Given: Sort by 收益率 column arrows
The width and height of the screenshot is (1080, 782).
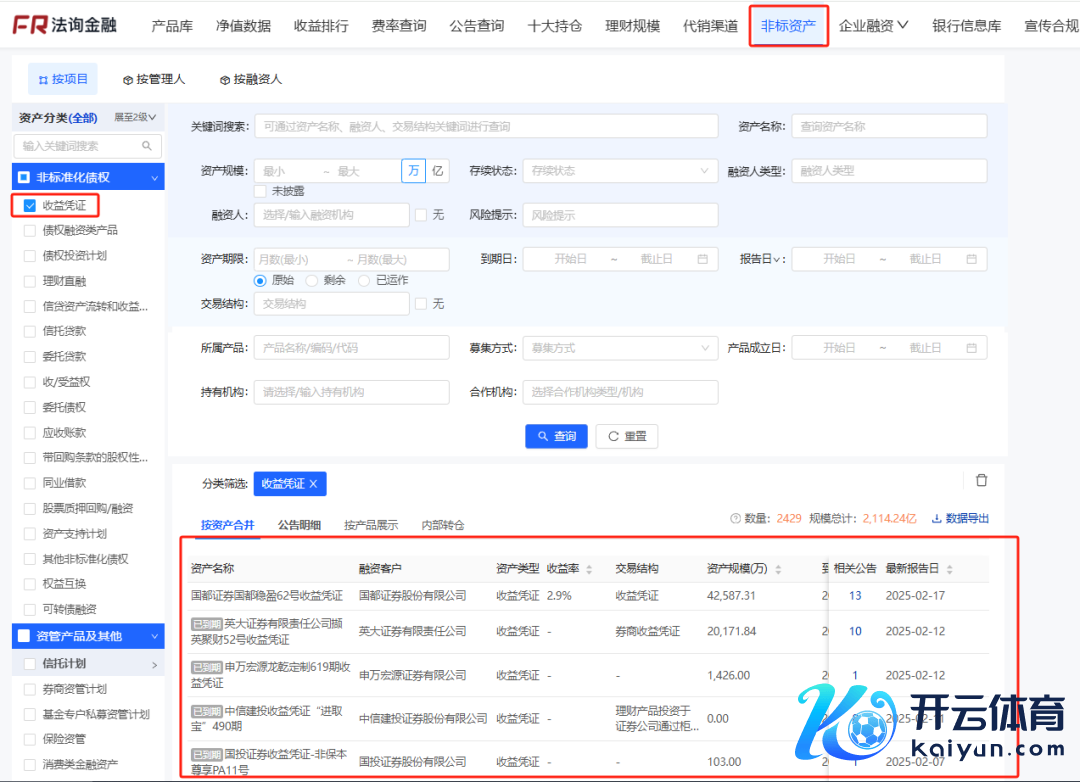Looking at the screenshot, I should (589, 569).
